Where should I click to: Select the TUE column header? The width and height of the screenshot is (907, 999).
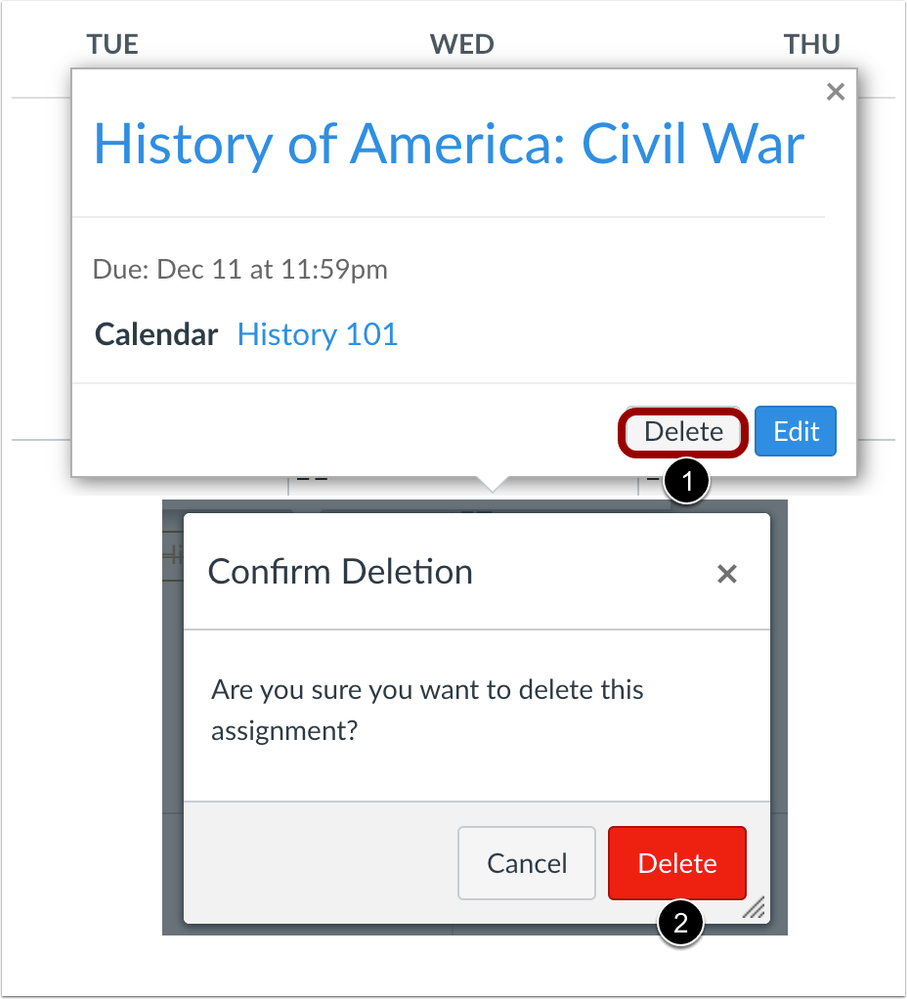tap(112, 43)
